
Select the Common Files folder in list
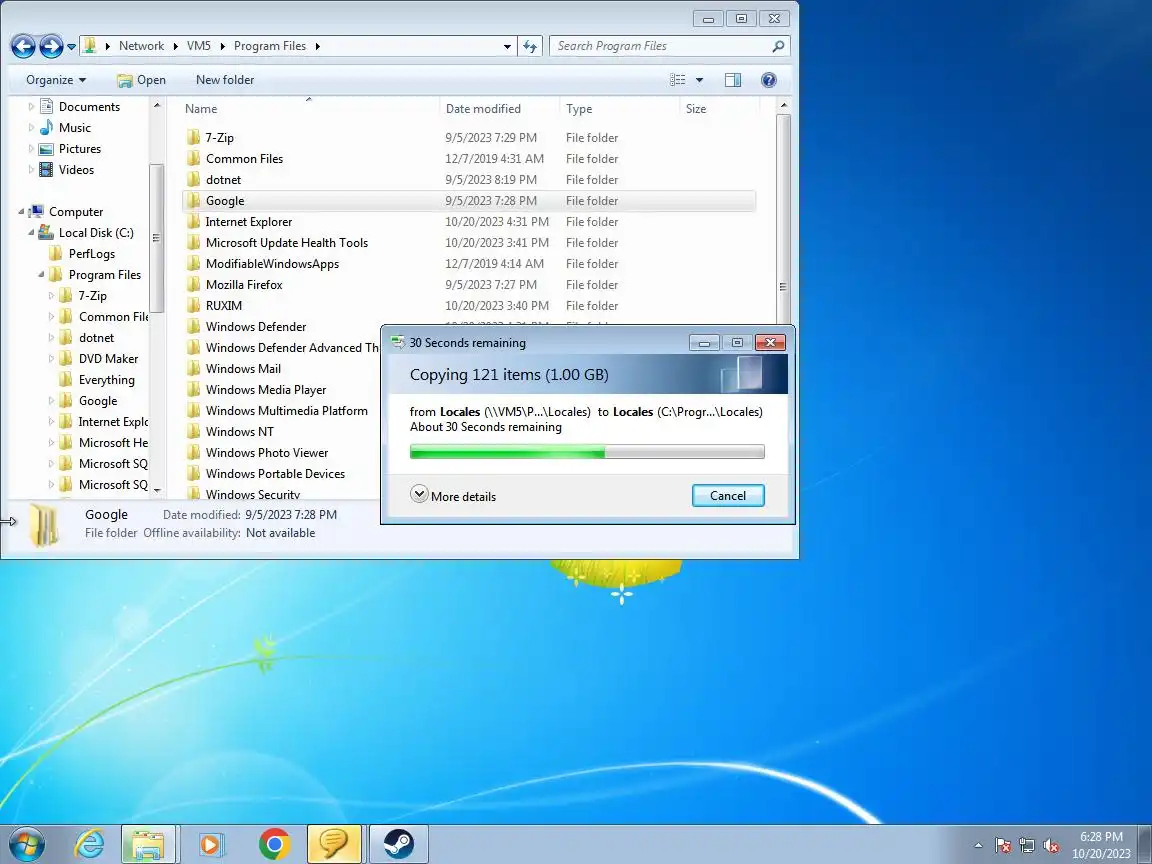pos(244,159)
